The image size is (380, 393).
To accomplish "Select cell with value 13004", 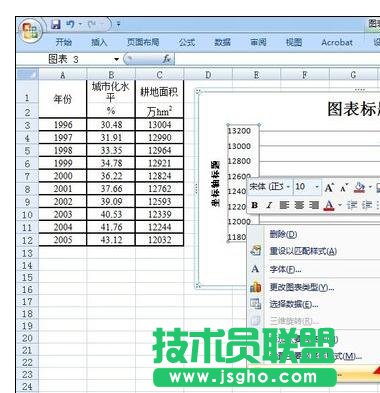I will (x=159, y=125).
